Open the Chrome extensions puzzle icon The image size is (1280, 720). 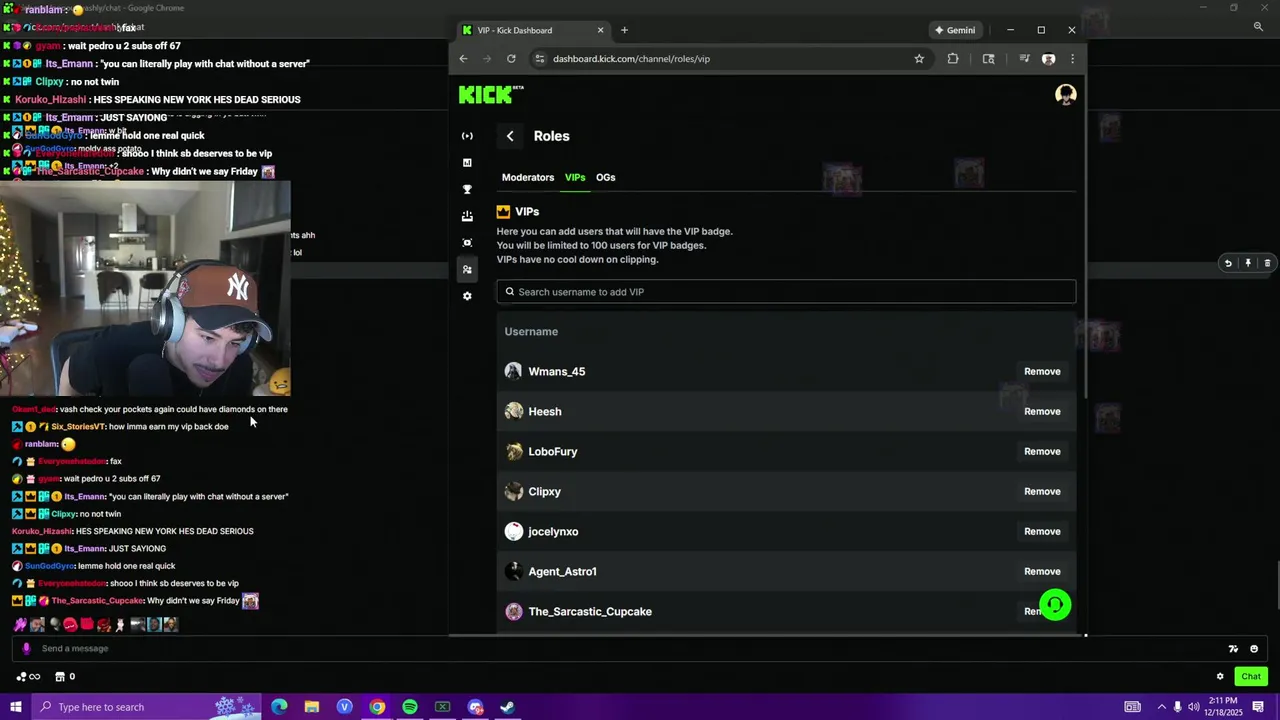click(x=953, y=59)
